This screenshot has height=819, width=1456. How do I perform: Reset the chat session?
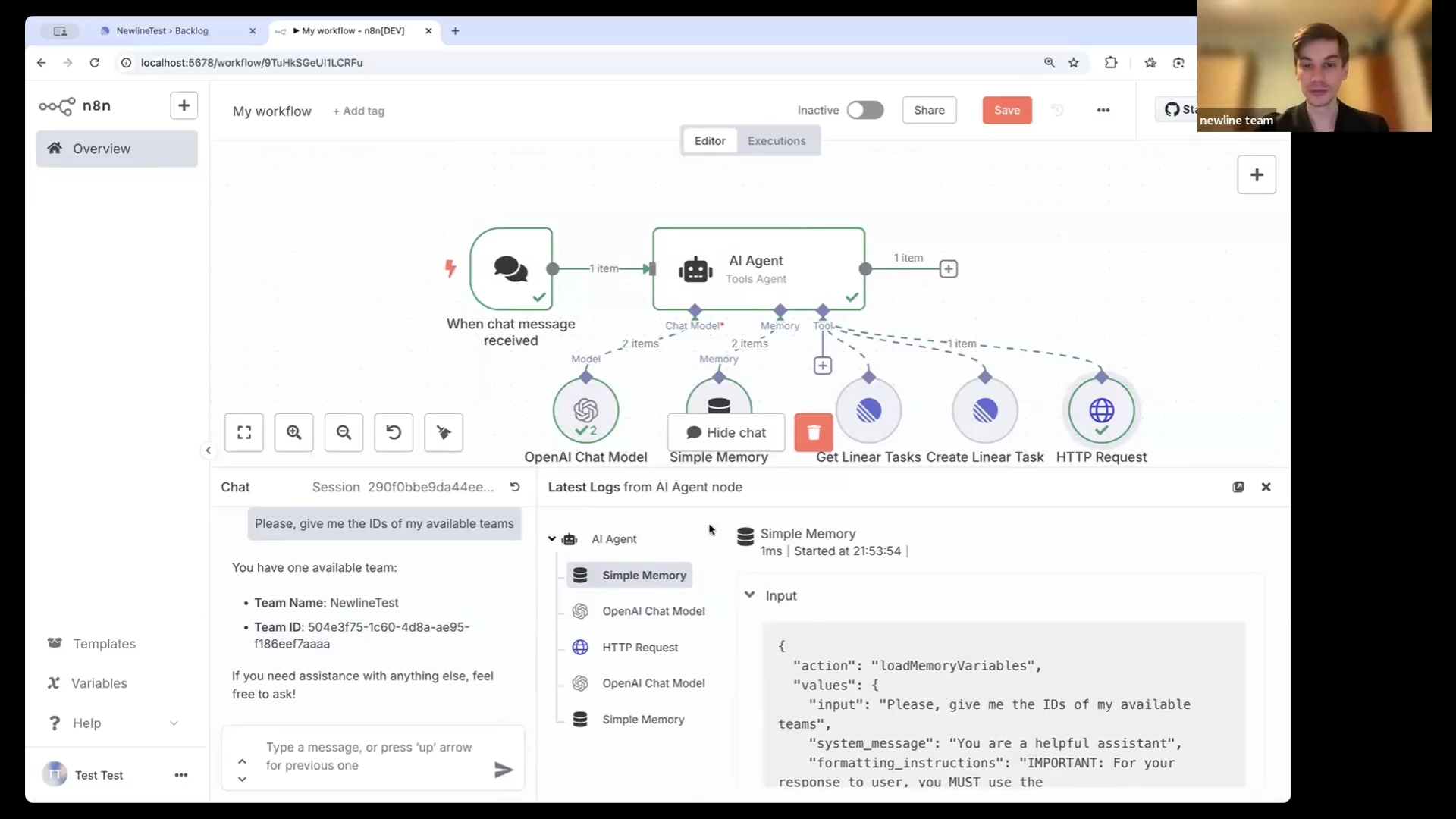click(515, 487)
